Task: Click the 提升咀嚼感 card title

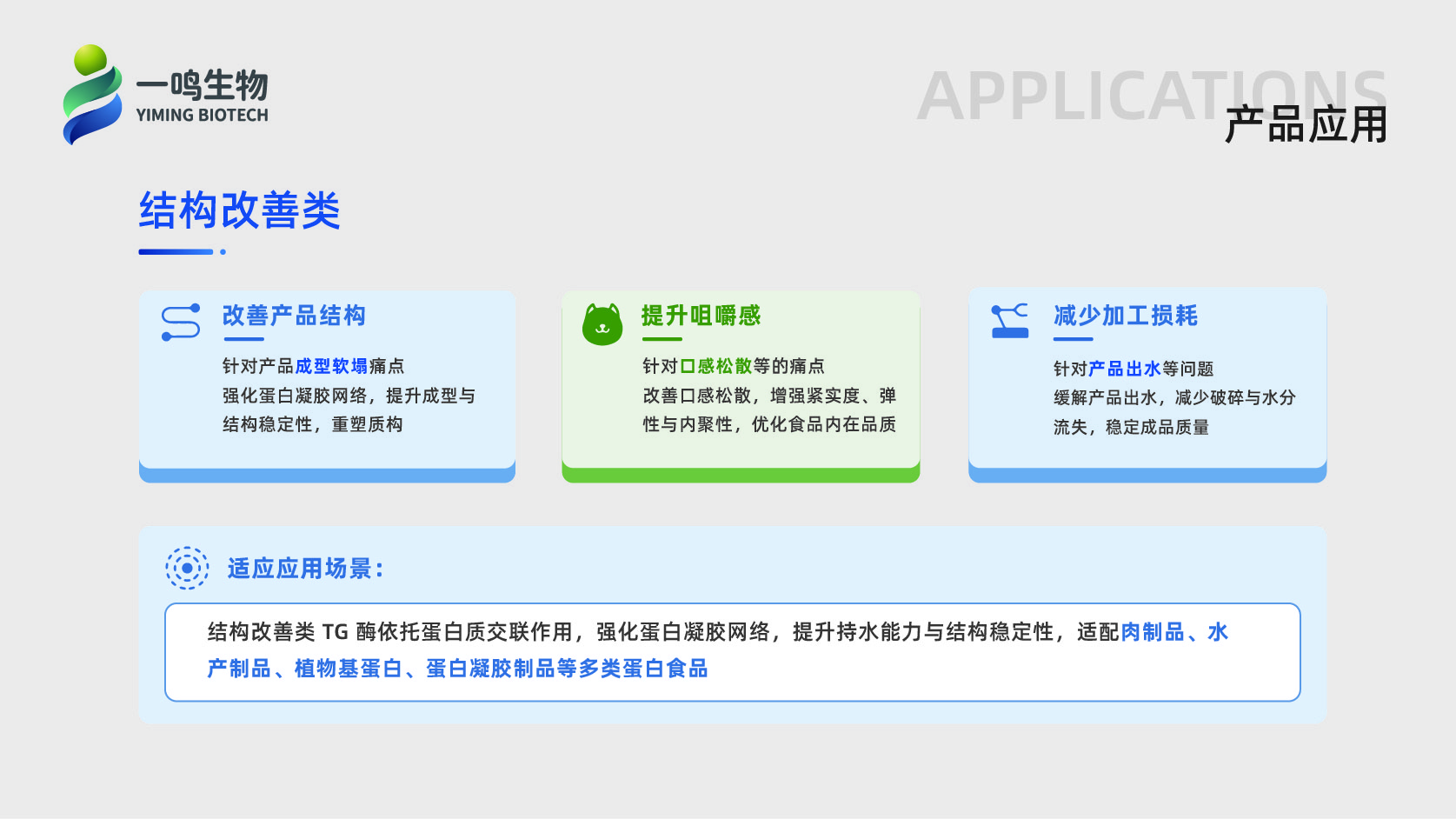Action: click(x=701, y=316)
